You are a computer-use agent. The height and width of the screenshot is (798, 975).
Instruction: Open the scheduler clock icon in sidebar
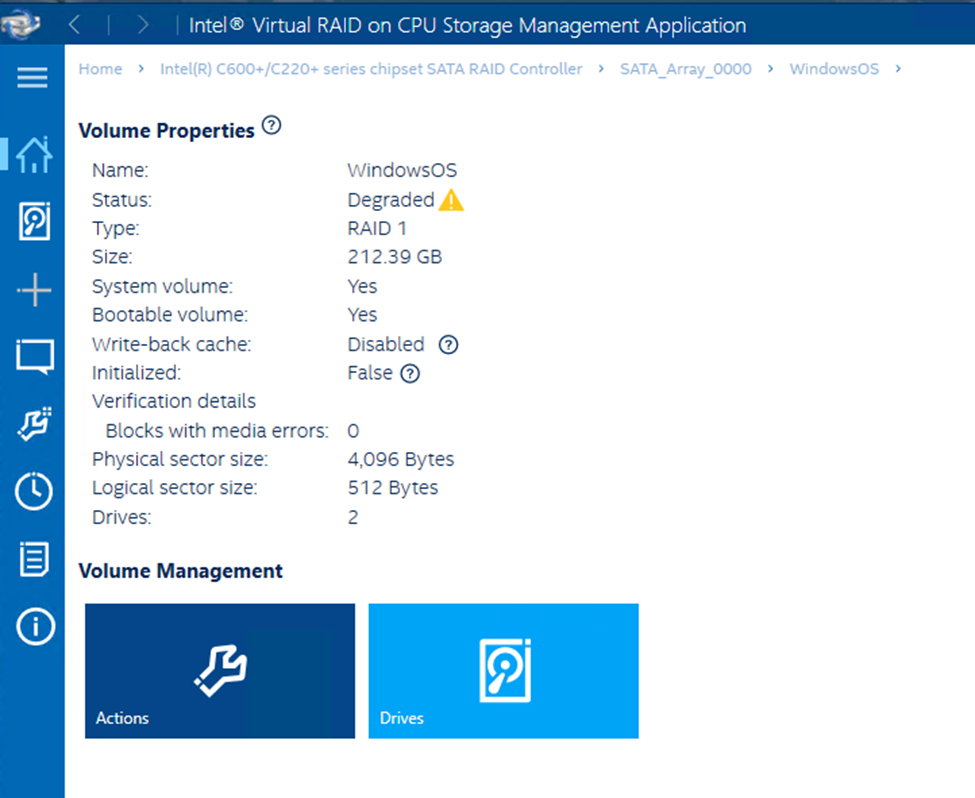point(34,491)
